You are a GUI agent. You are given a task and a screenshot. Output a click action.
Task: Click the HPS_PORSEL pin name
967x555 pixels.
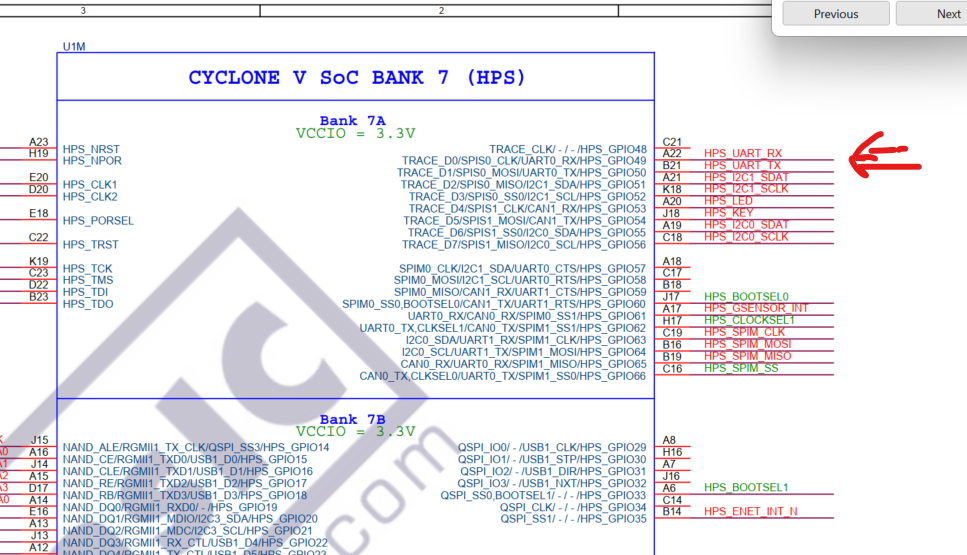[x=98, y=221]
